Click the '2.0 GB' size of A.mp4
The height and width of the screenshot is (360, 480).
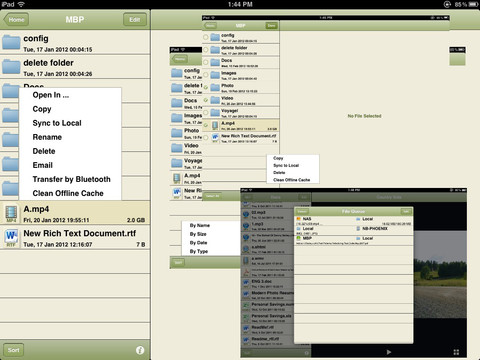136,220
